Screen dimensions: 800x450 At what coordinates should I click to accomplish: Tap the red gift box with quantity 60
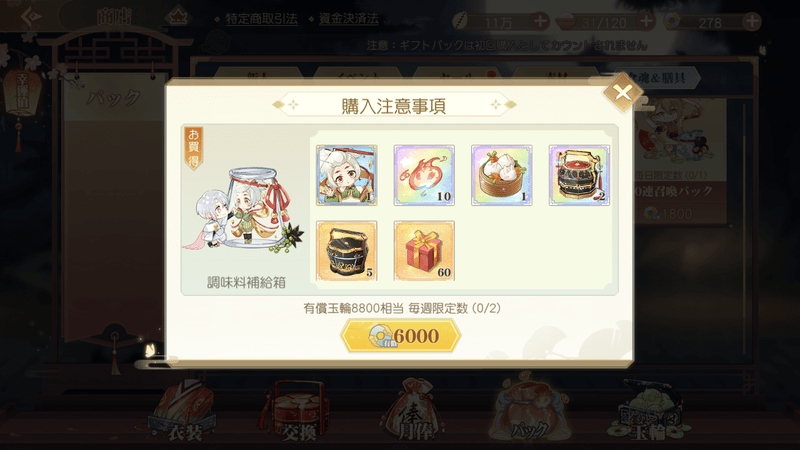tap(424, 251)
